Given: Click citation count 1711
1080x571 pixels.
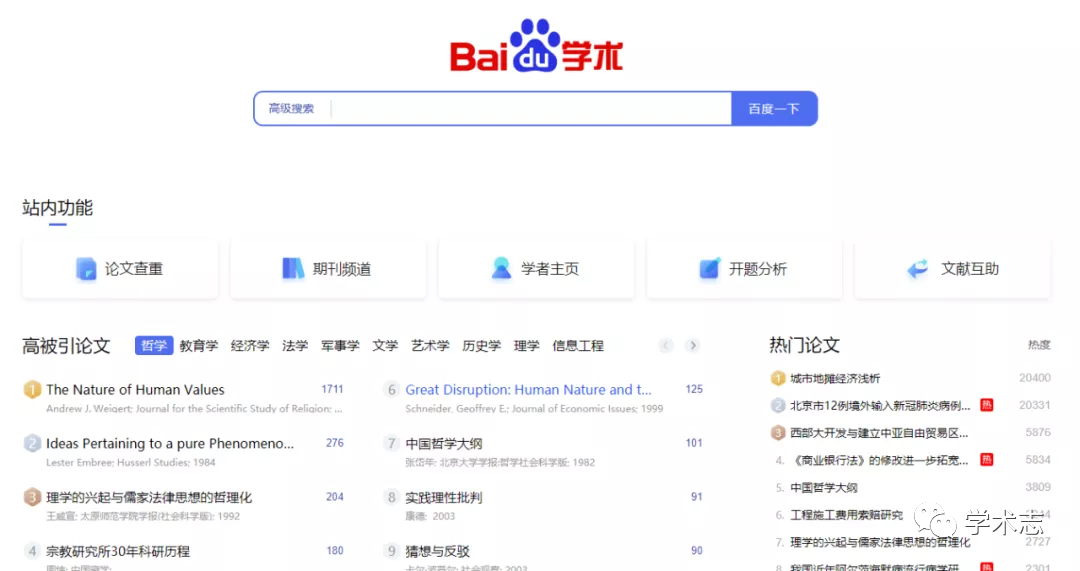Looking at the screenshot, I should coord(332,389).
